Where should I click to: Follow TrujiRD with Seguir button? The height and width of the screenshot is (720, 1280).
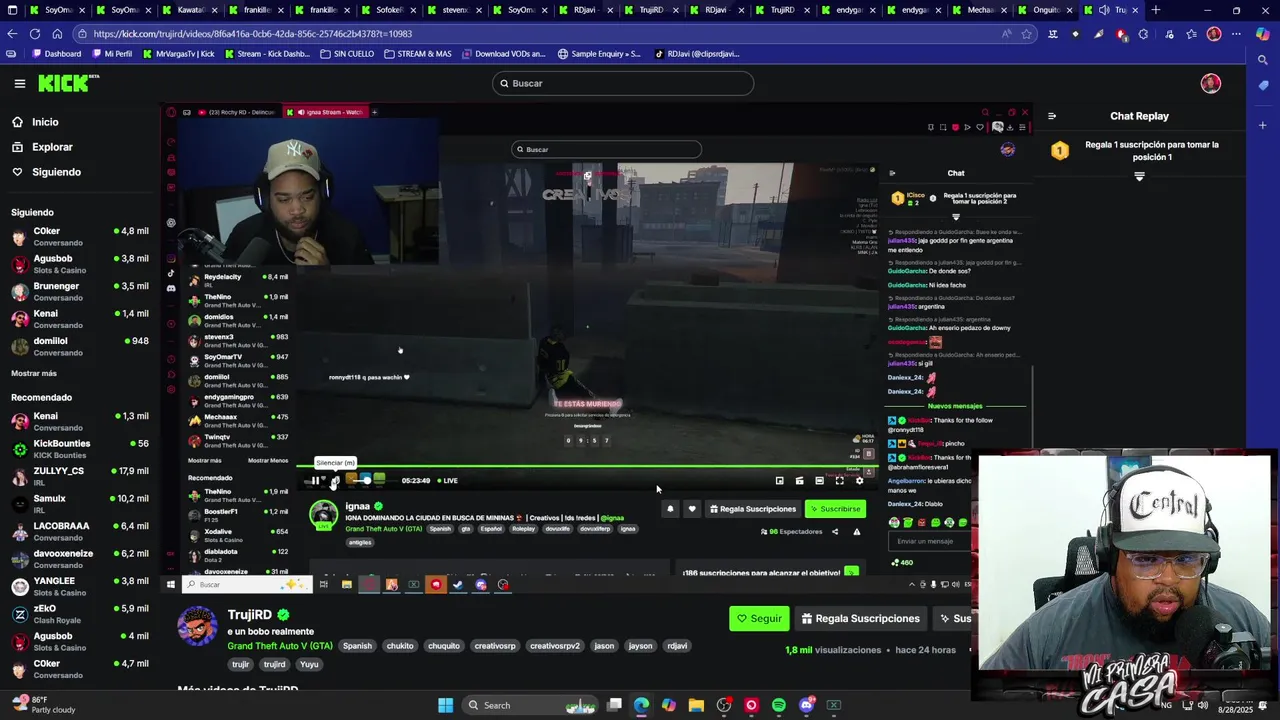[x=759, y=618]
